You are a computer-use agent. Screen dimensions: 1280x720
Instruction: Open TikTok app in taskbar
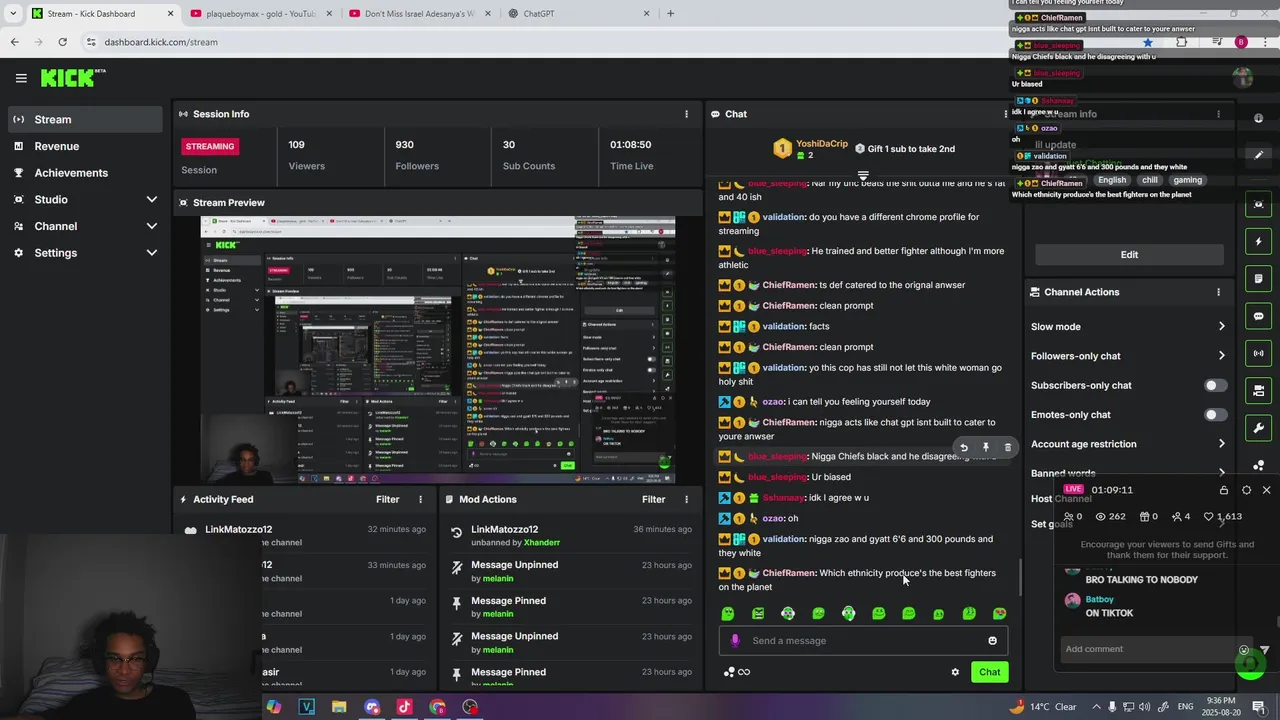click(x=404, y=707)
